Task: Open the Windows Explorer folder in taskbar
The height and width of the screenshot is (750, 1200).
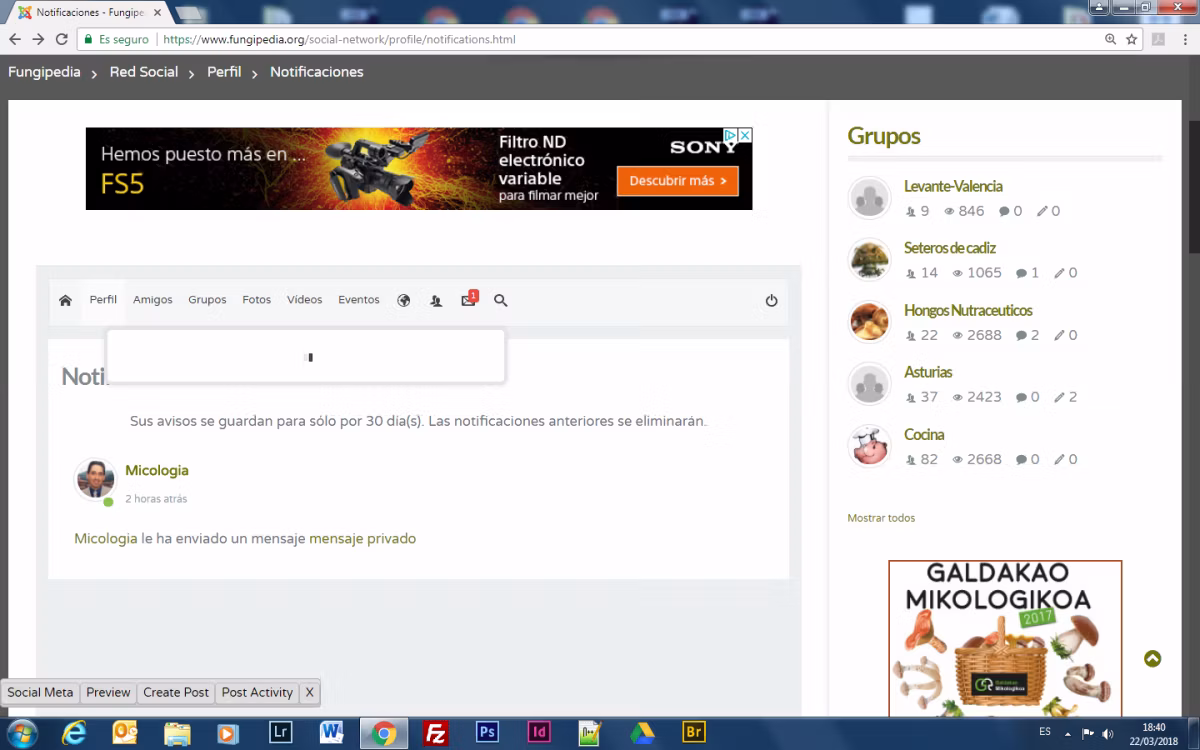Action: 177,732
